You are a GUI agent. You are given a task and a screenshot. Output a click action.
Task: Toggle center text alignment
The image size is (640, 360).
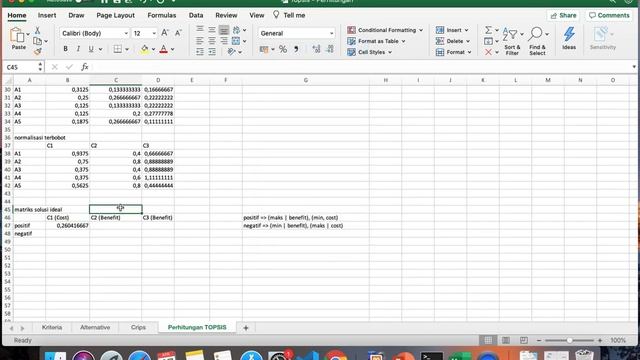click(212, 41)
